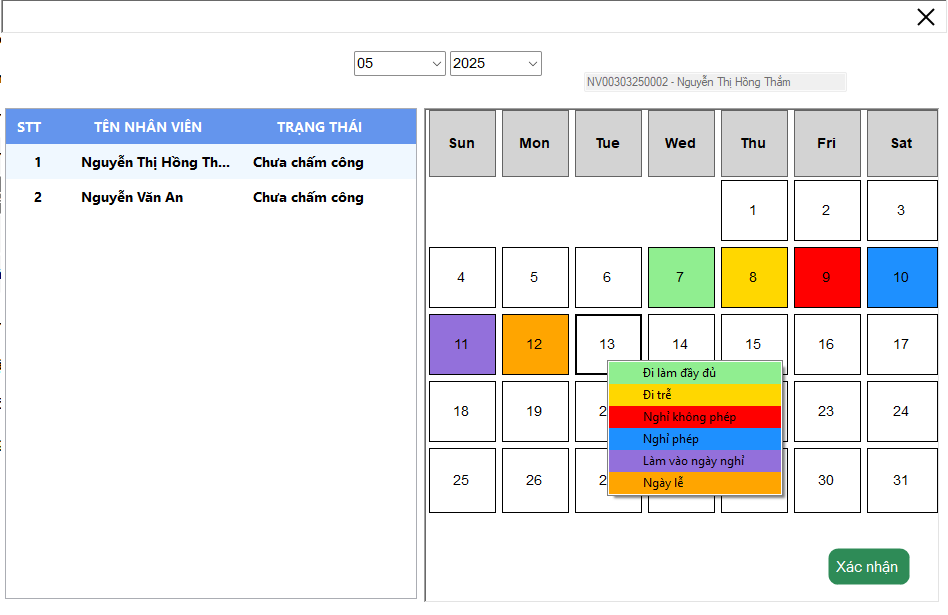Image resolution: width=948 pixels, height=615 pixels.
Task: Click the green day 7 cell
Action: (681, 278)
